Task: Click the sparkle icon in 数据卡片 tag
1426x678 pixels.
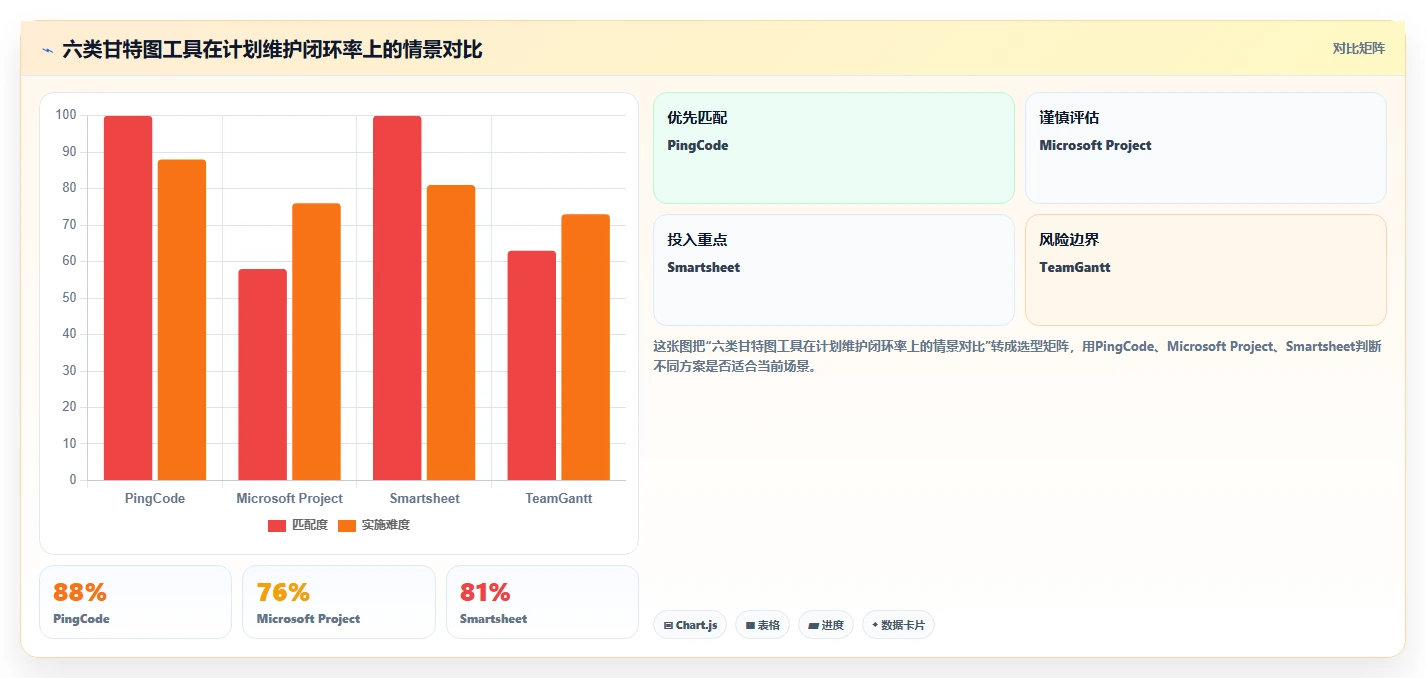Action: coord(875,625)
